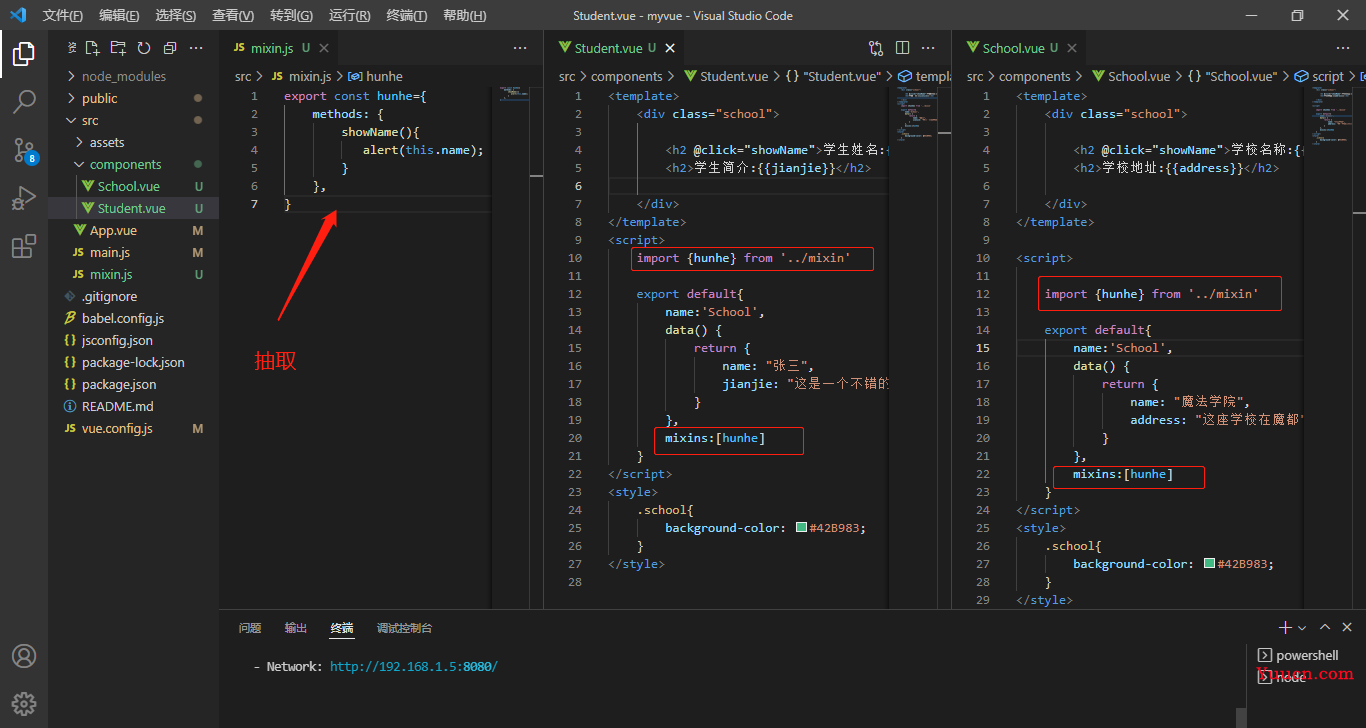Open hunhe symbol in mixin.js breadcrumb
Viewport: 1366px width, 728px height.
[x=375, y=76]
